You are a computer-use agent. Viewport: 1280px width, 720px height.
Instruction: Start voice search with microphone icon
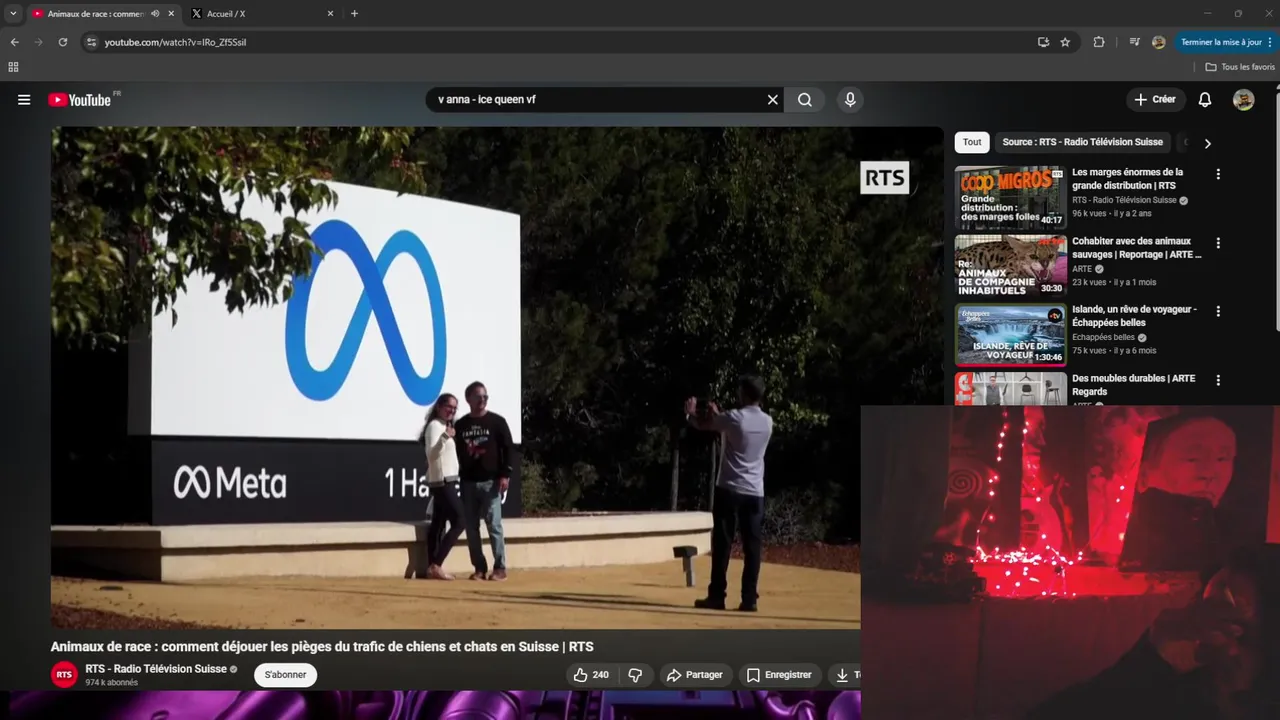[850, 100]
